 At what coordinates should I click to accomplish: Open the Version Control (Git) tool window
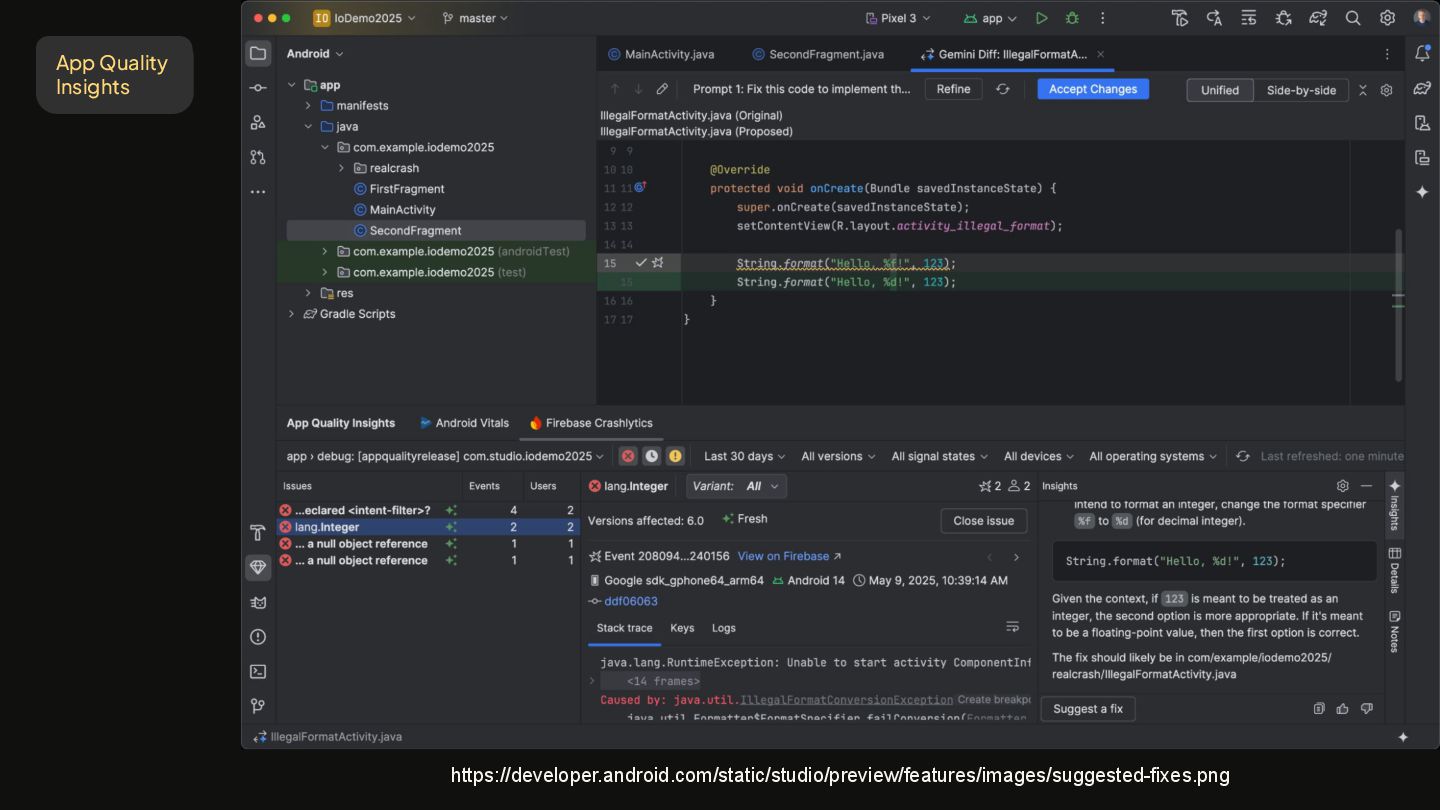click(258, 706)
